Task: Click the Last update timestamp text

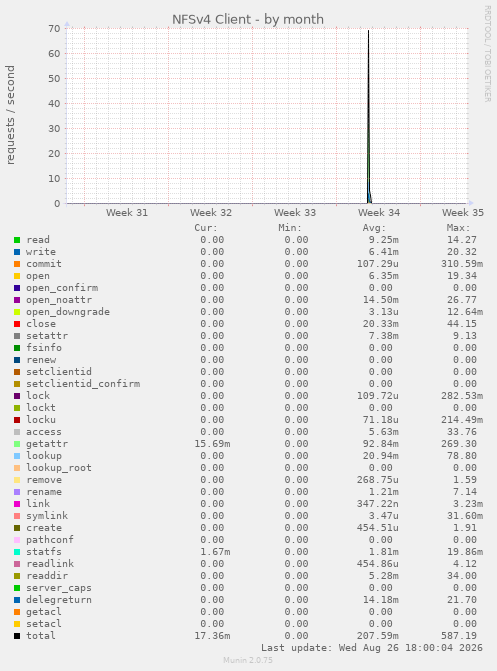Action: tap(372, 648)
